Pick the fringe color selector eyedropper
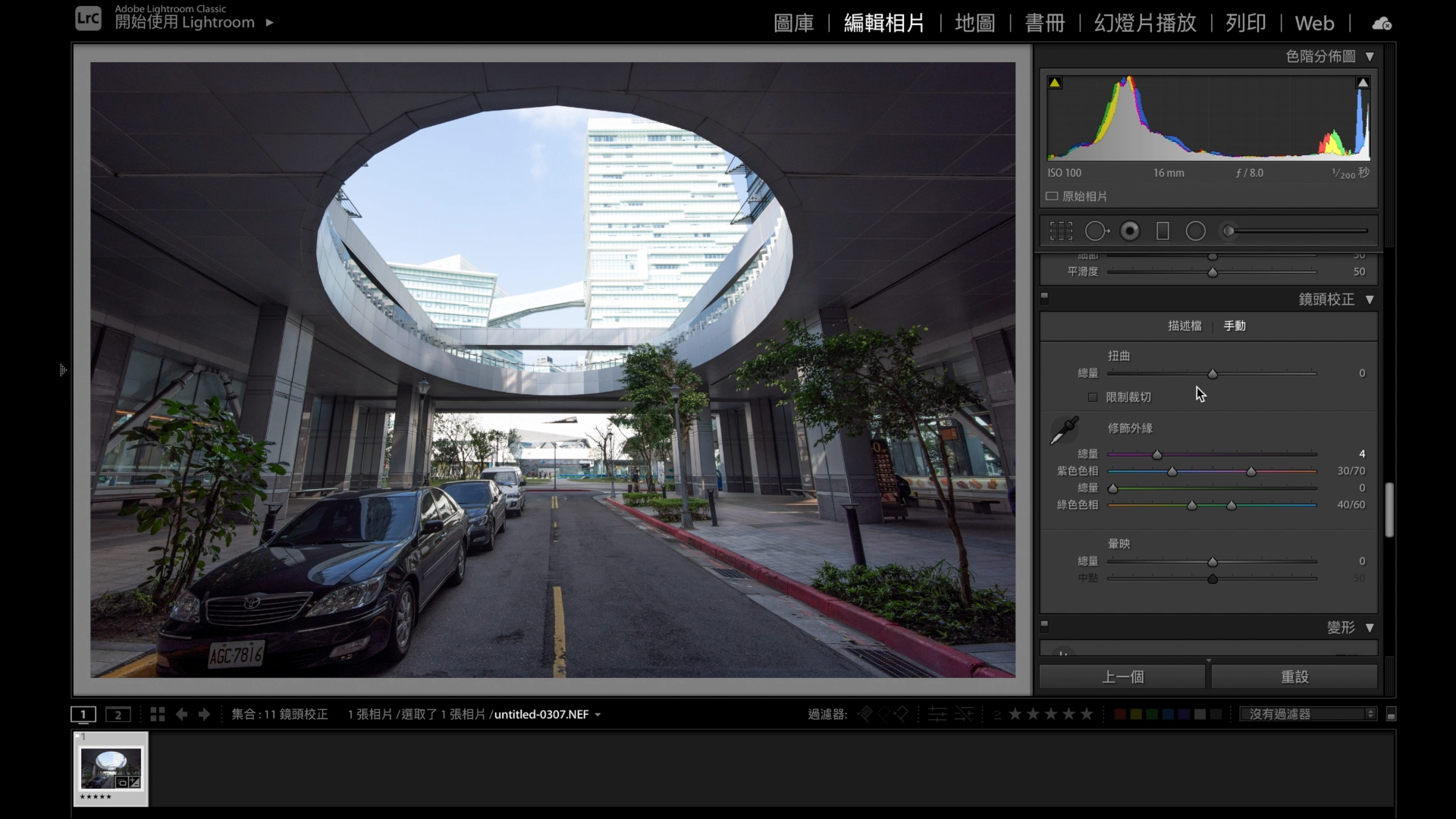Screen dimensions: 1456x819 pos(1064,430)
